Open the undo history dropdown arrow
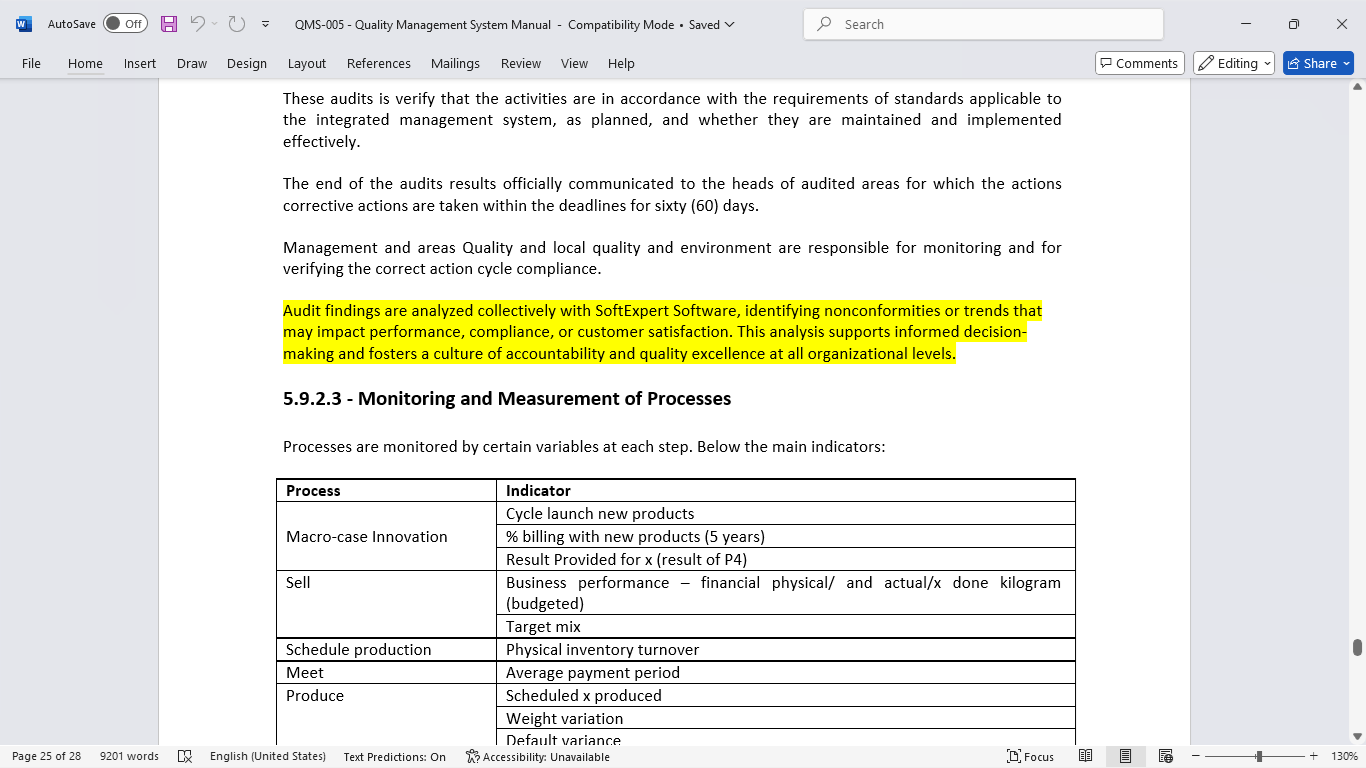 click(216, 24)
